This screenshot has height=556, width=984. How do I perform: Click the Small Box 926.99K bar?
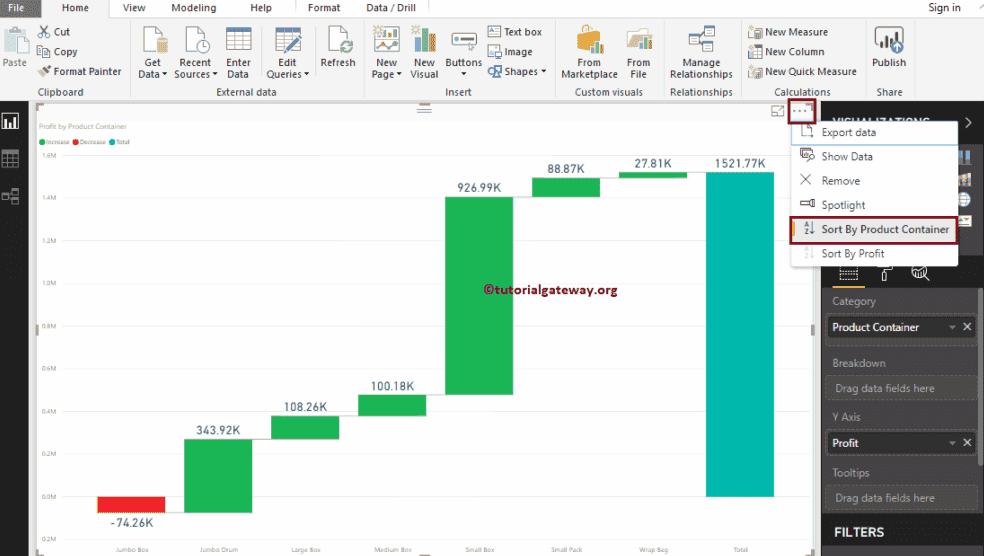(x=479, y=296)
